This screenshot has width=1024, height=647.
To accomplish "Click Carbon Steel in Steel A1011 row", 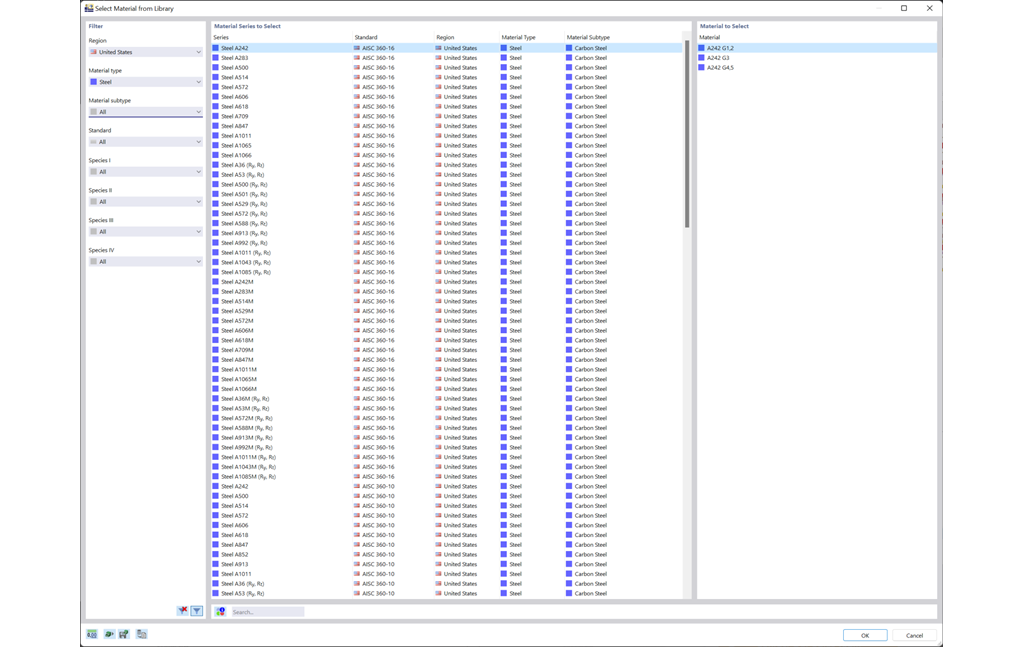I will click(x=590, y=136).
